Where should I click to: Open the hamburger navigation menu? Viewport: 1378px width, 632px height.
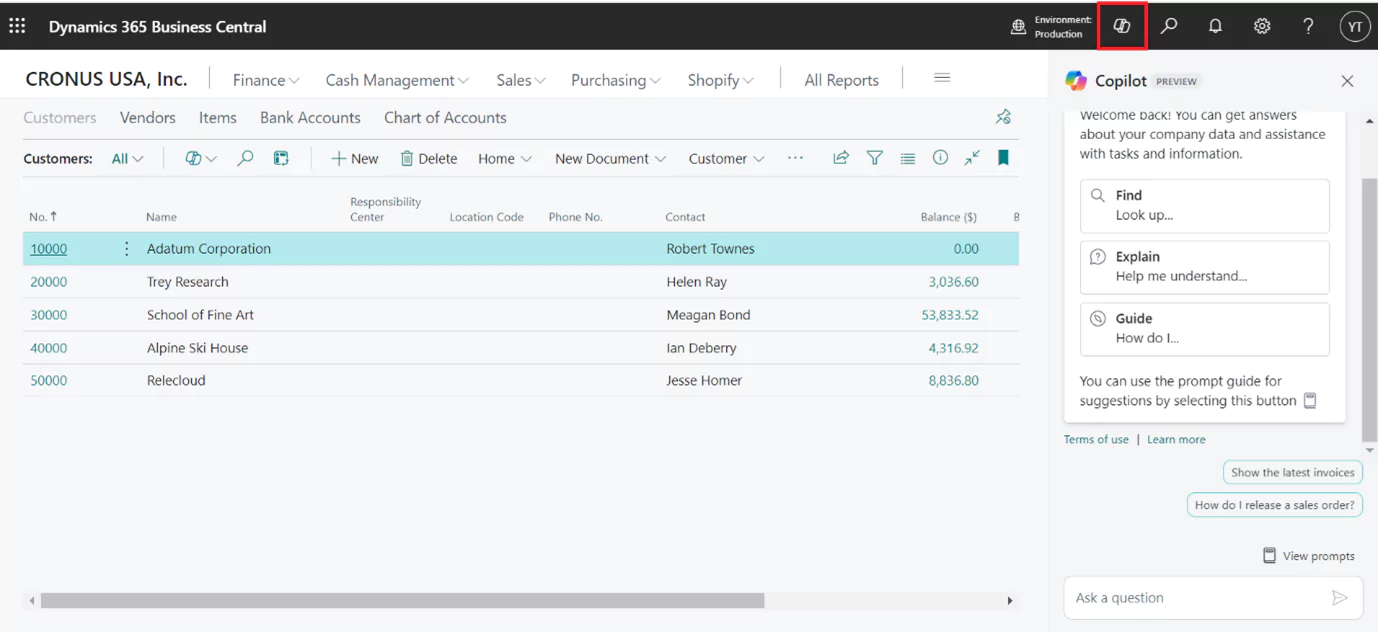(942, 78)
